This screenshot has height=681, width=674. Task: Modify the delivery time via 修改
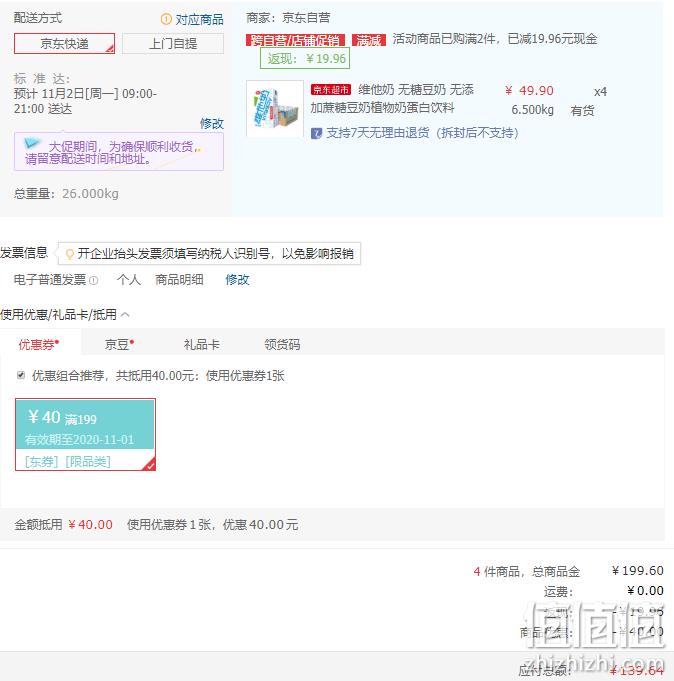tap(212, 123)
